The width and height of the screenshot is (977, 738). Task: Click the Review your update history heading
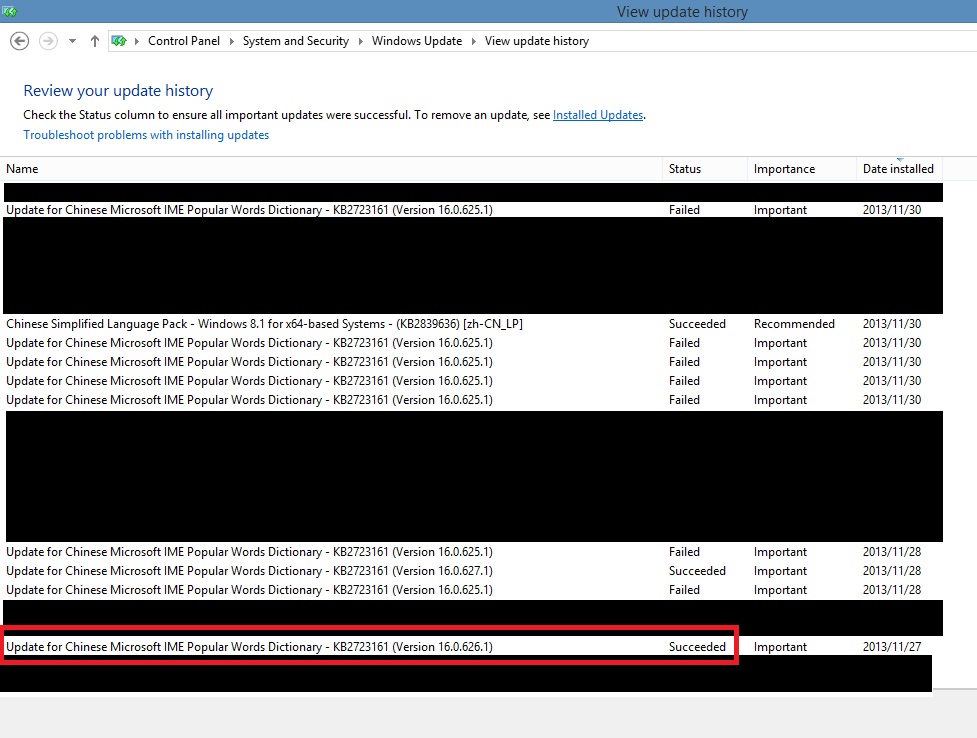coord(118,91)
